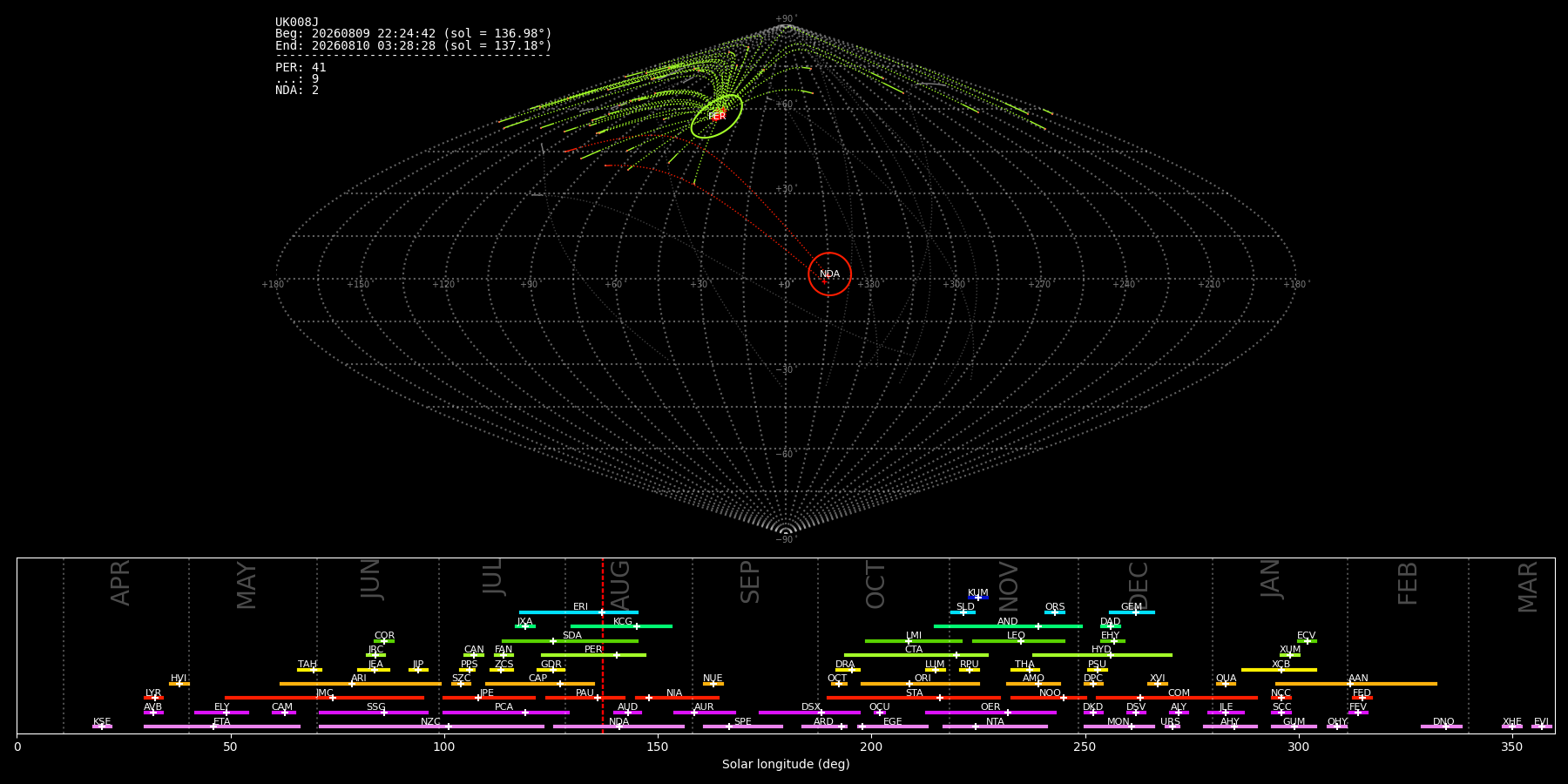Click the Solar longitude axis label
1568x784 pixels.
[x=786, y=764]
